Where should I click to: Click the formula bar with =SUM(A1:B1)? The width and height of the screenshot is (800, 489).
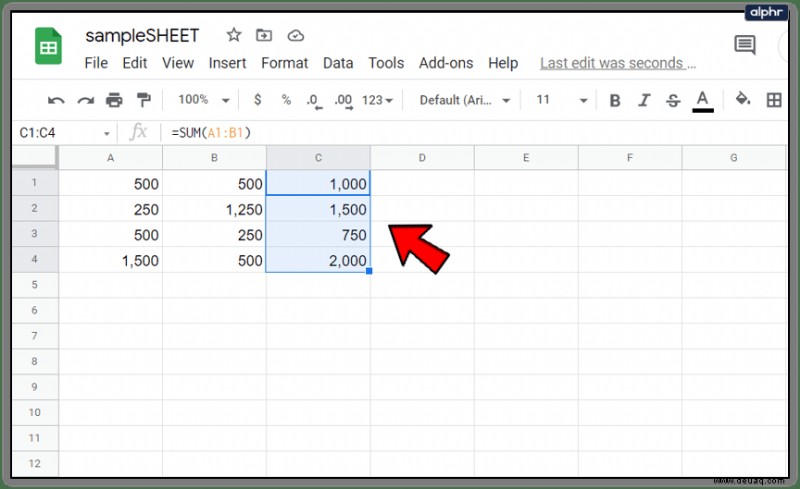point(474,133)
